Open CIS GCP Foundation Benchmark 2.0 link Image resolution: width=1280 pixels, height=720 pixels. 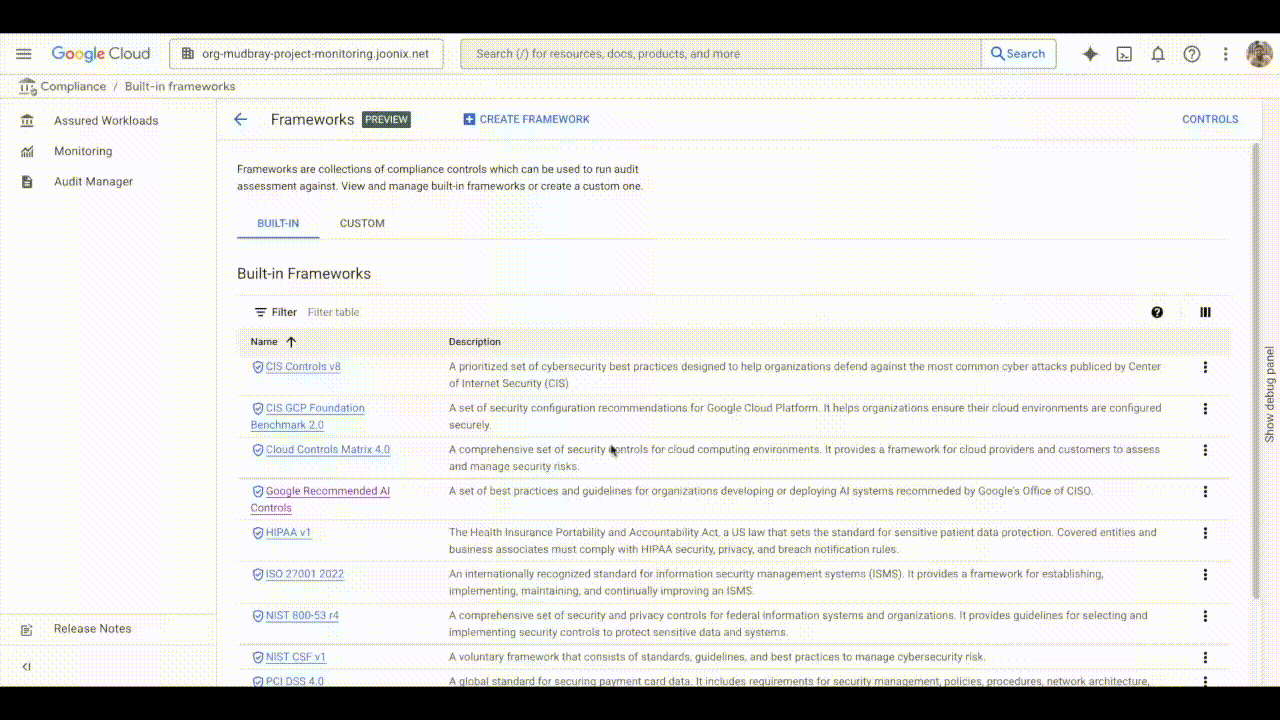(308, 416)
